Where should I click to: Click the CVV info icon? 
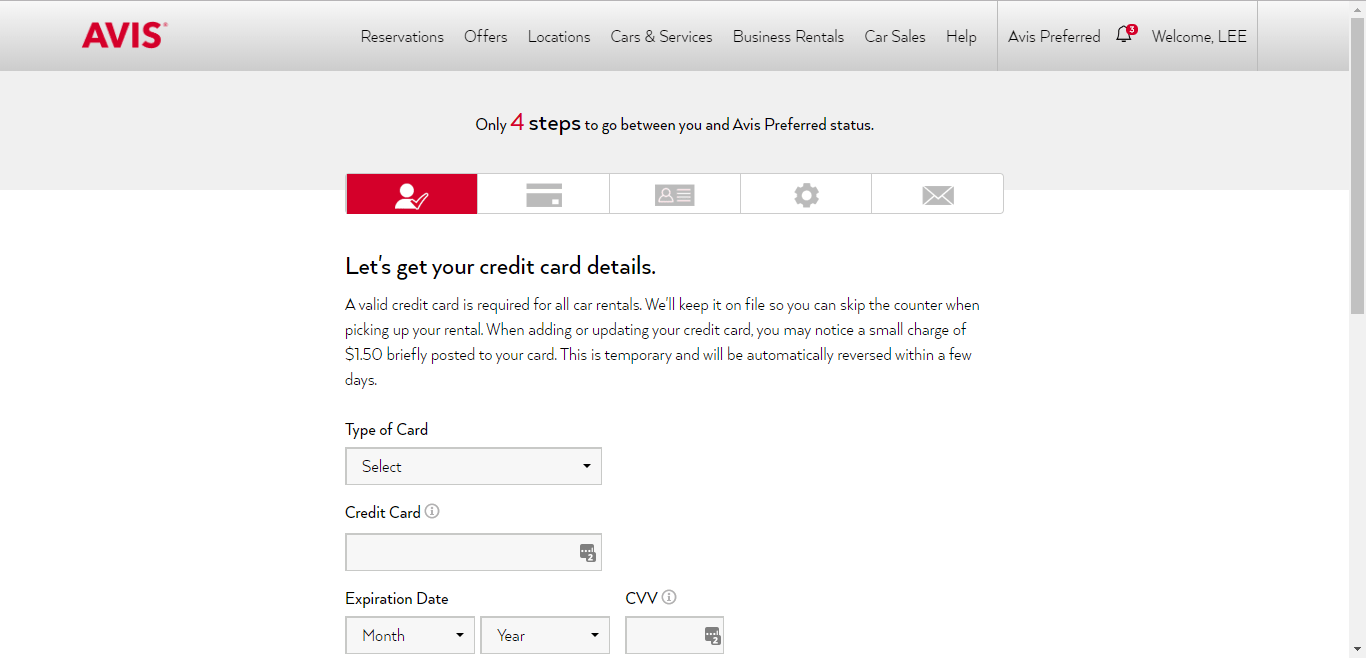[x=669, y=597]
